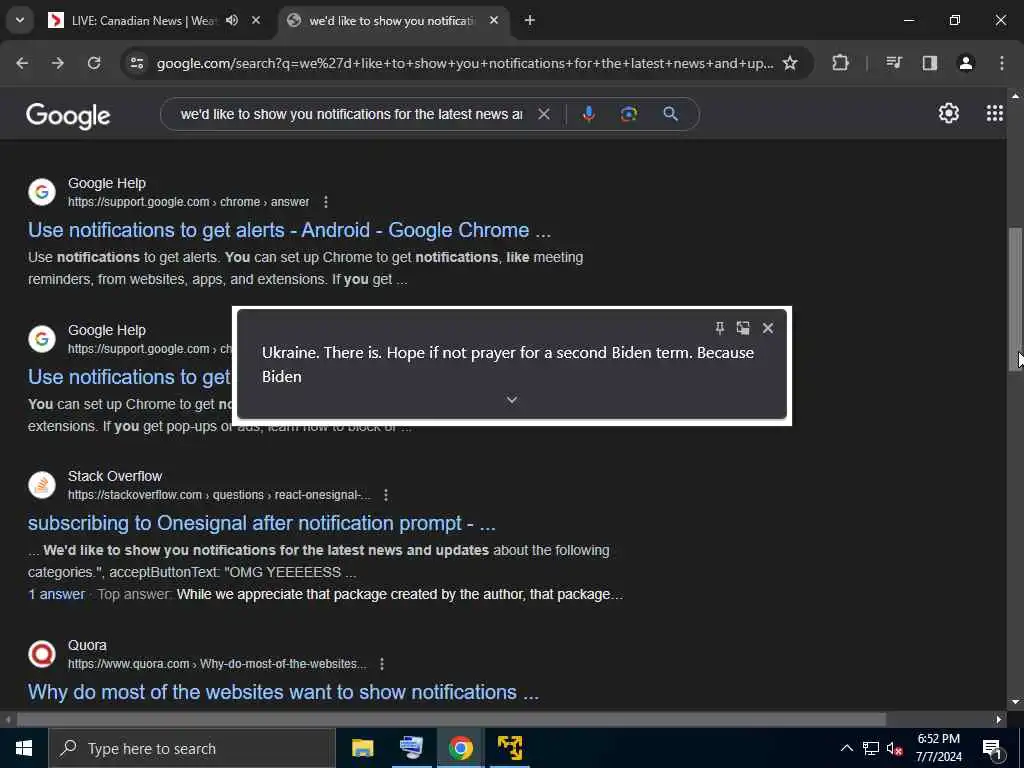The height and width of the screenshot is (768, 1024).
Task: Go forward to next page
Action: (58, 63)
